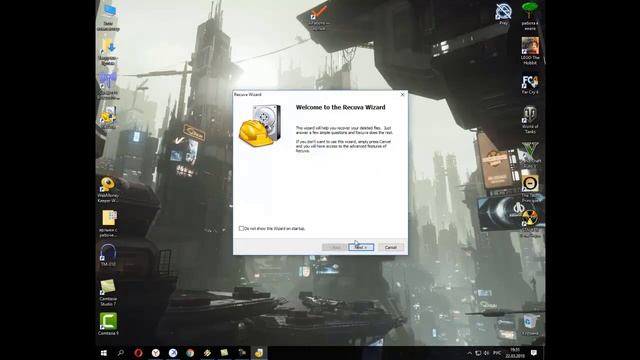Open Google Chrome from the taskbar
Screen dimensions: 640x360
click(190, 353)
